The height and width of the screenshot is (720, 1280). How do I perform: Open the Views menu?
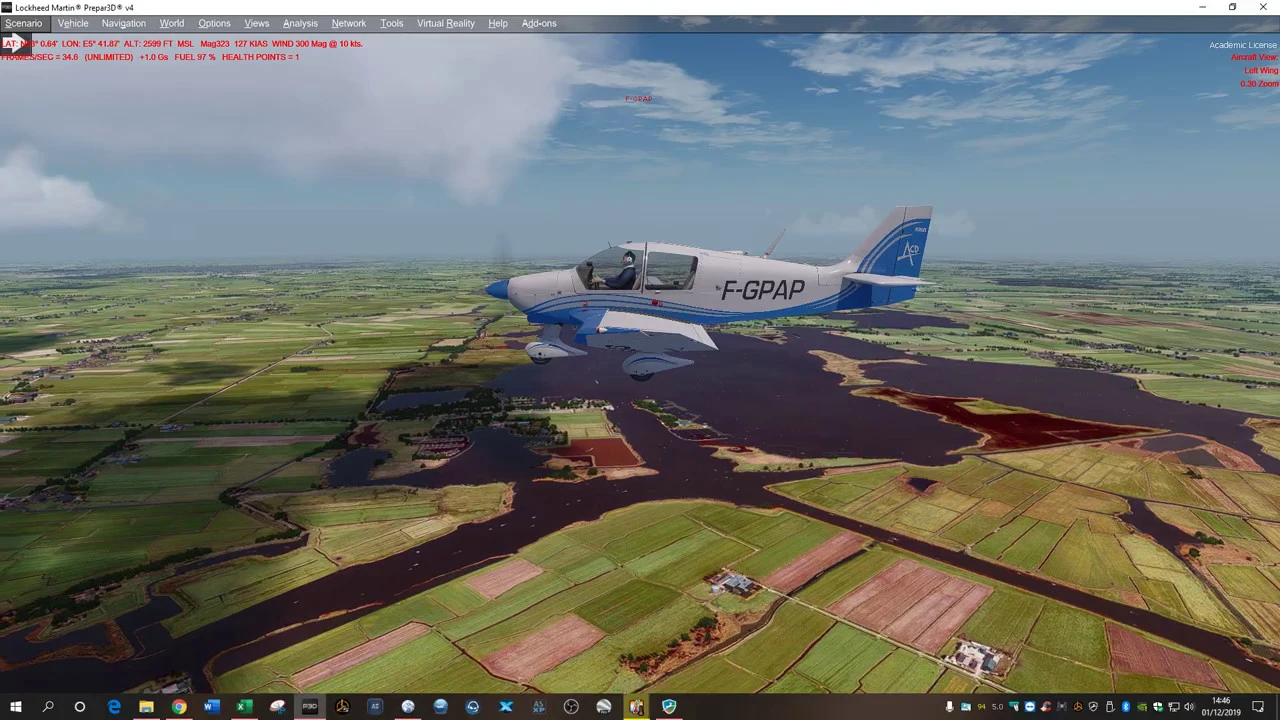point(256,23)
